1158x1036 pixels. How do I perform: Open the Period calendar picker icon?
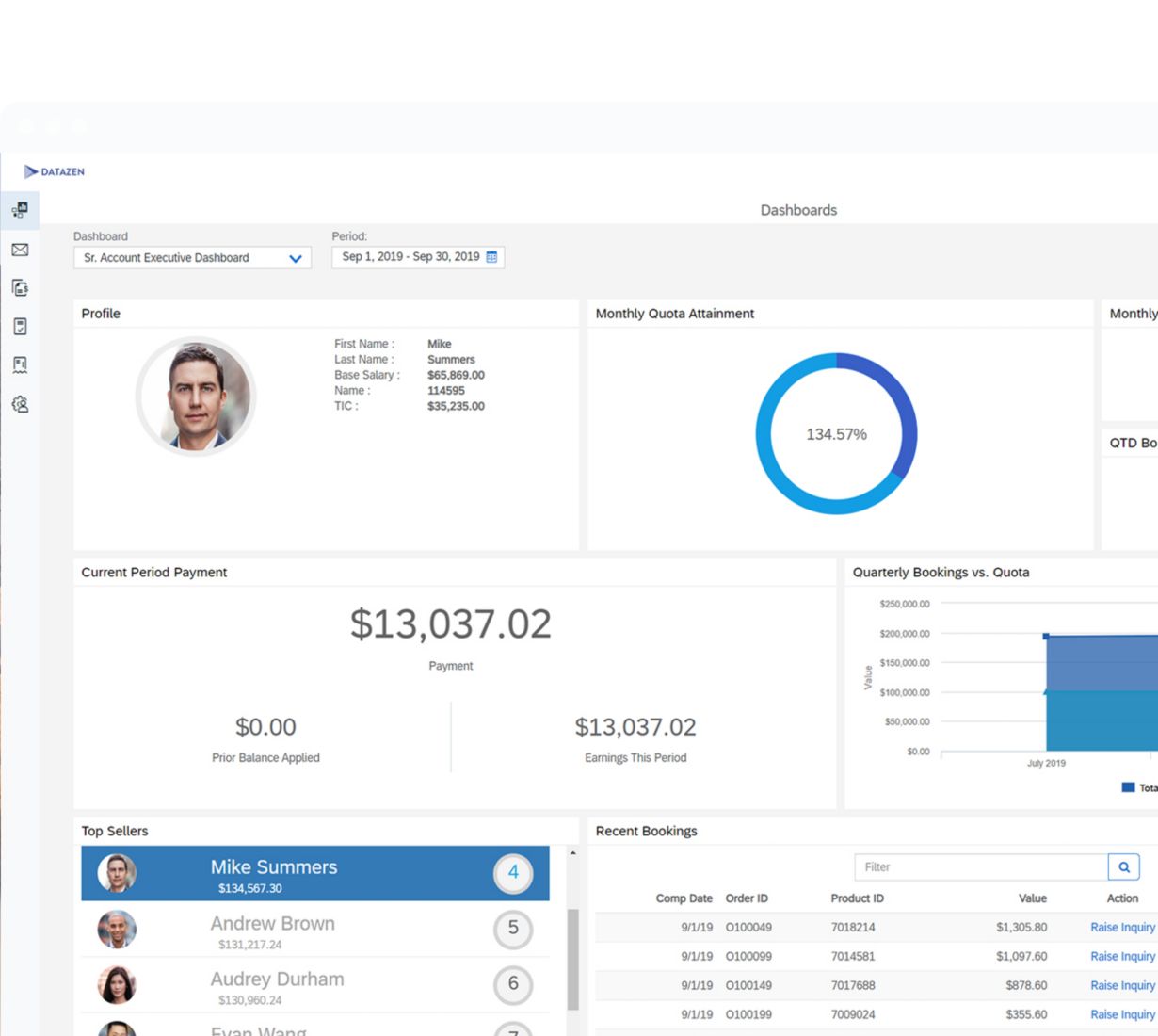491,257
